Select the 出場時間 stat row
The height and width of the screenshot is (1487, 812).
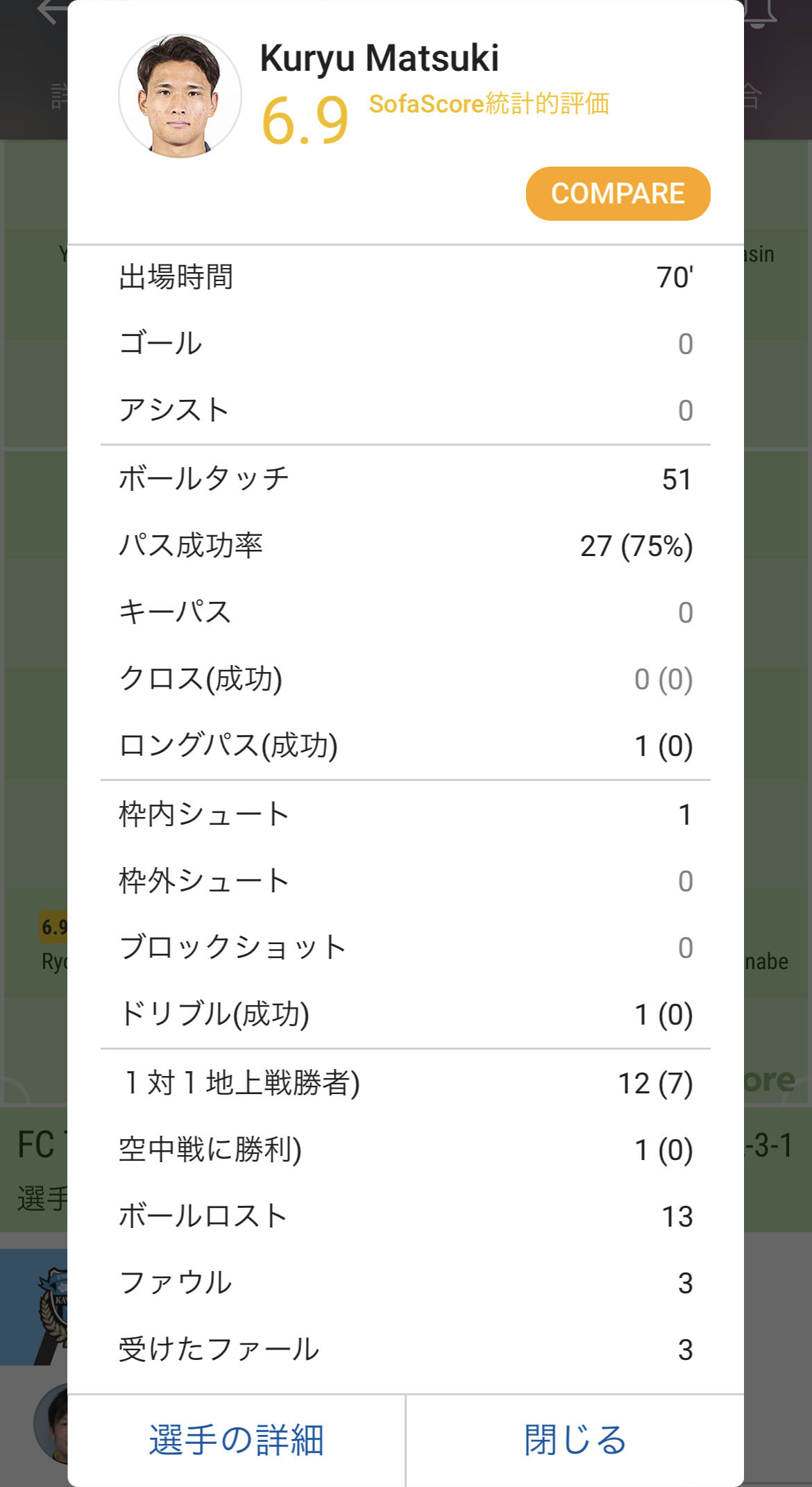point(405,278)
